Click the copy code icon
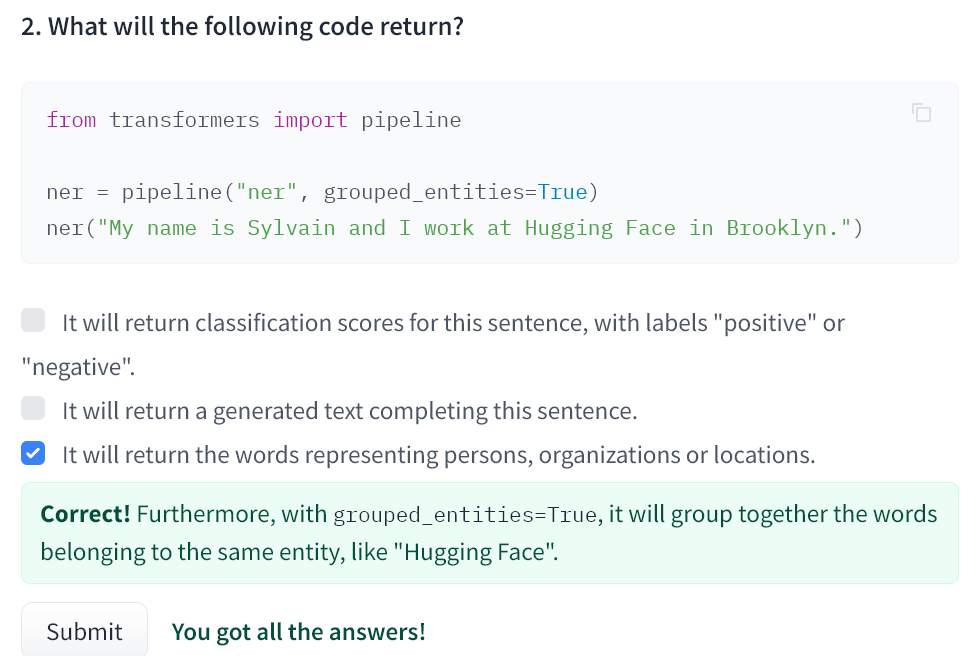The height and width of the screenshot is (656, 979). point(921,113)
